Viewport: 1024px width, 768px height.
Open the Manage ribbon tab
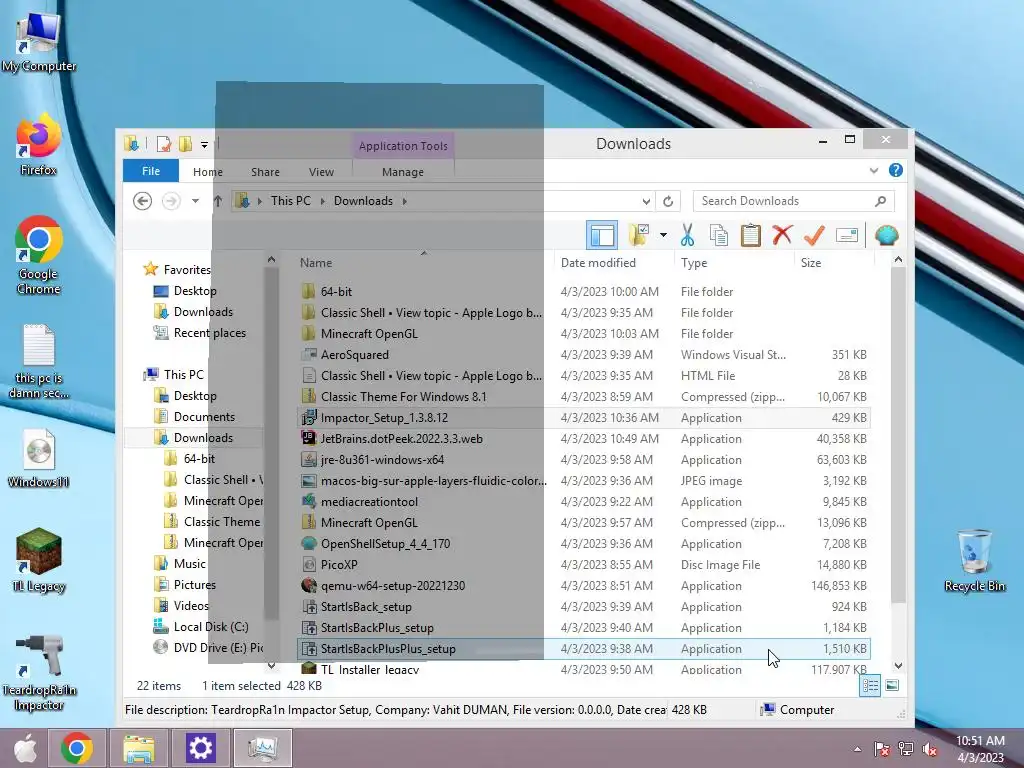(x=403, y=172)
